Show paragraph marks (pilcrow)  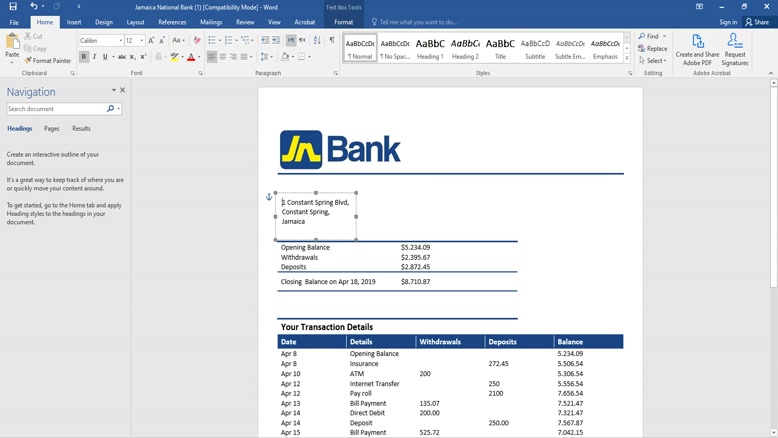331,41
